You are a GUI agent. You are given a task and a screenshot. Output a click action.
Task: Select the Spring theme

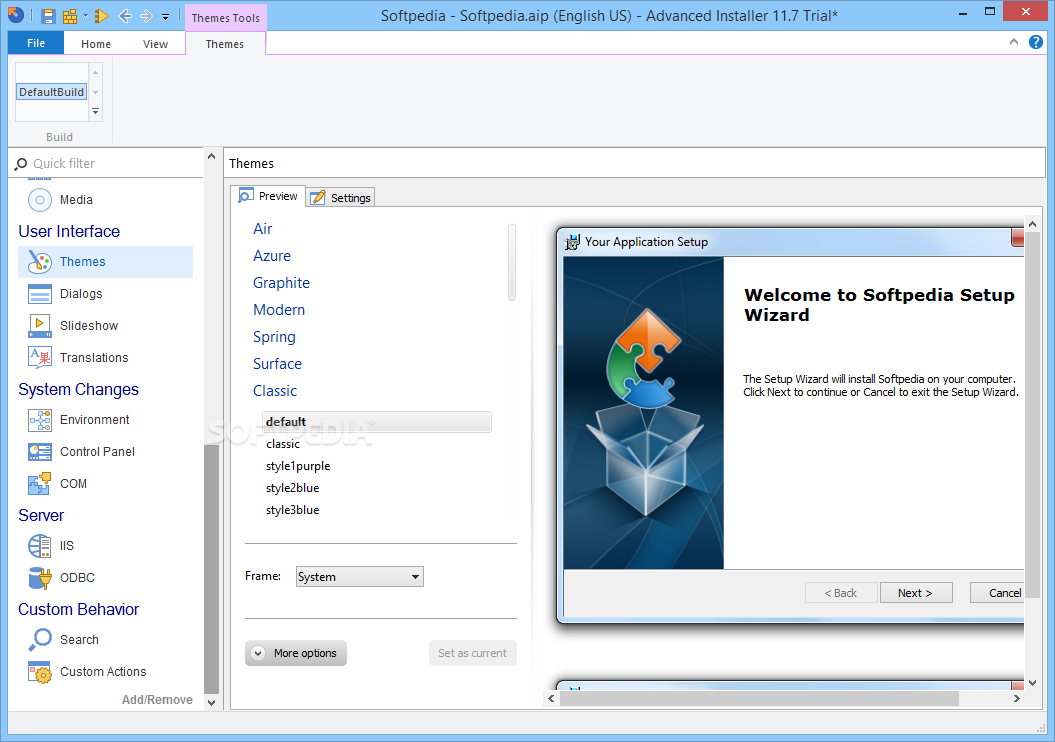coord(274,337)
